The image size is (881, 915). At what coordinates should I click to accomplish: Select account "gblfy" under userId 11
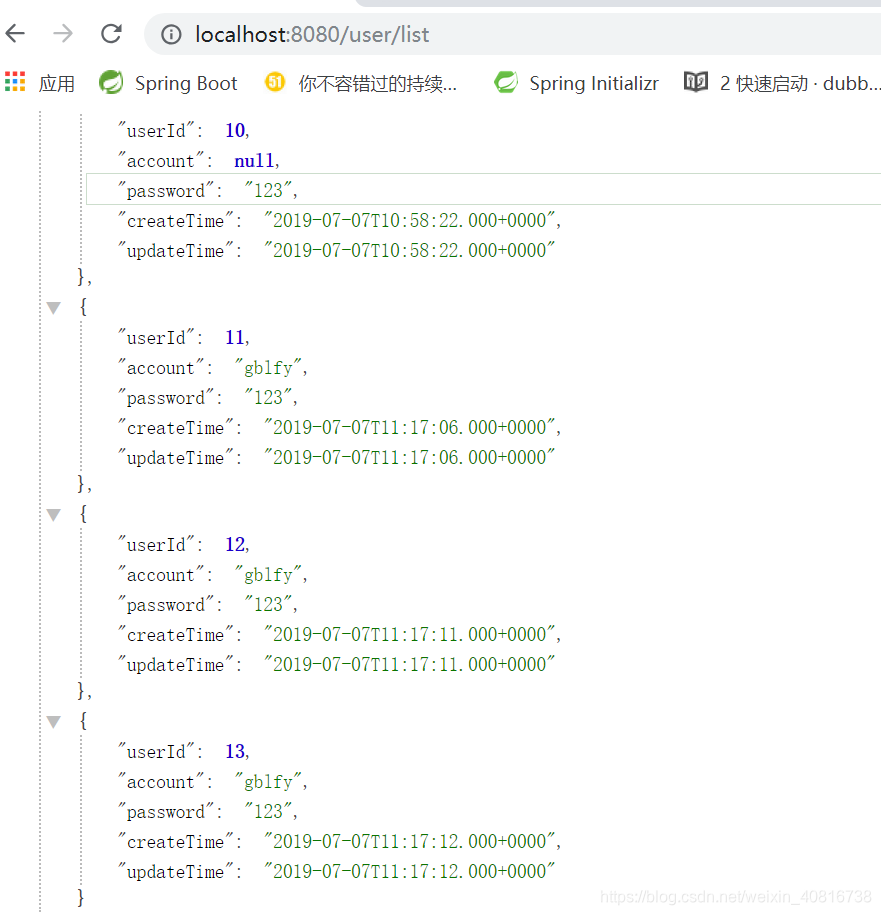[x=268, y=368]
